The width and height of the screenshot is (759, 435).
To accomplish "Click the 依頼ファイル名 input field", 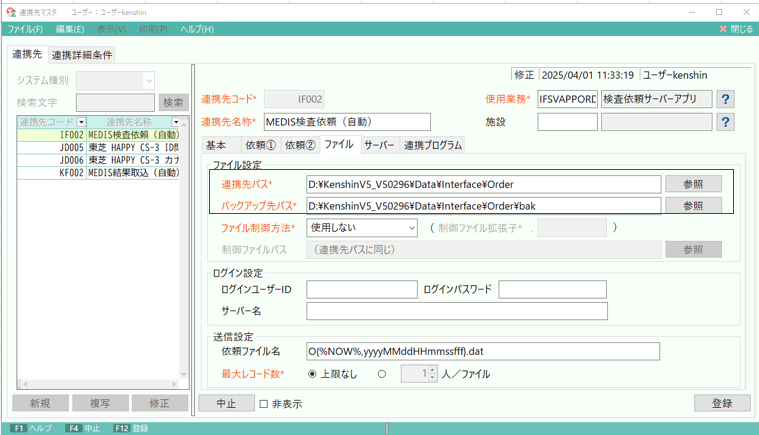I will (484, 351).
